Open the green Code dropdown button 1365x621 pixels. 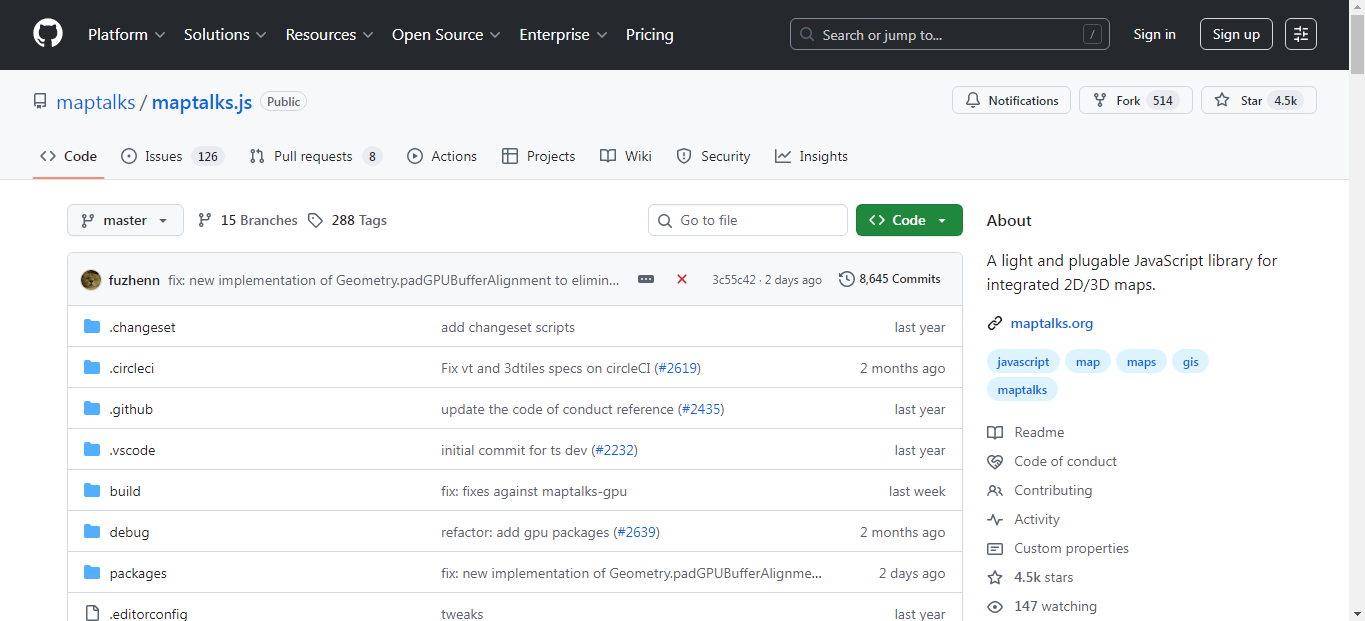click(x=909, y=220)
